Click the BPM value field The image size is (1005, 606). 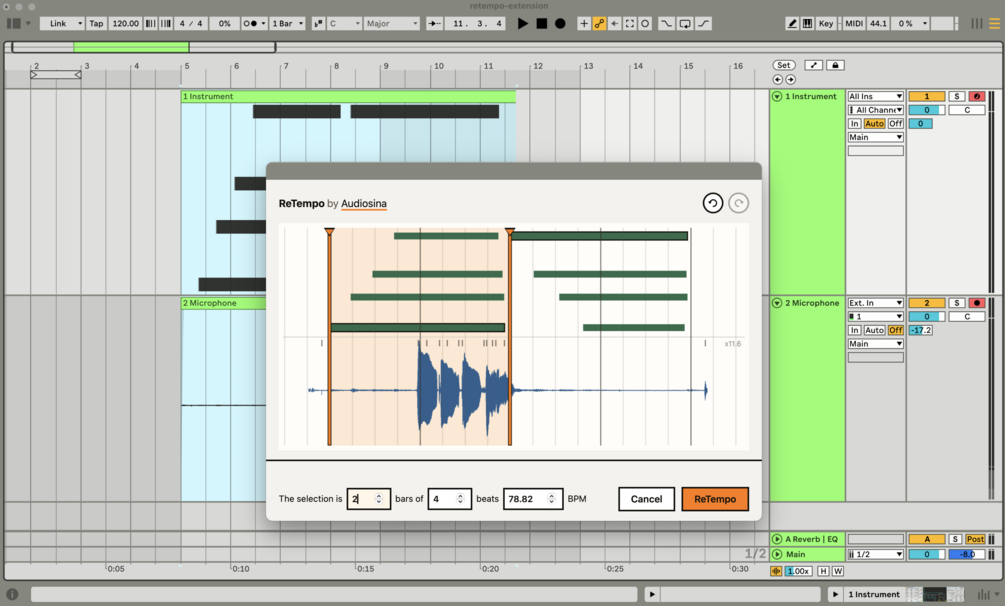click(533, 499)
